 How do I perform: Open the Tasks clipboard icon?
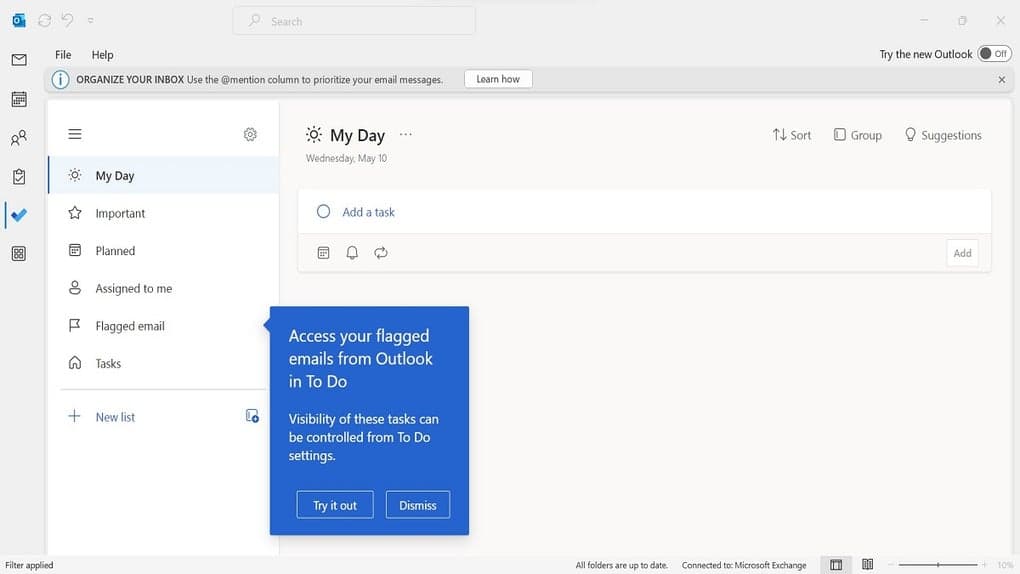[x=19, y=176]
